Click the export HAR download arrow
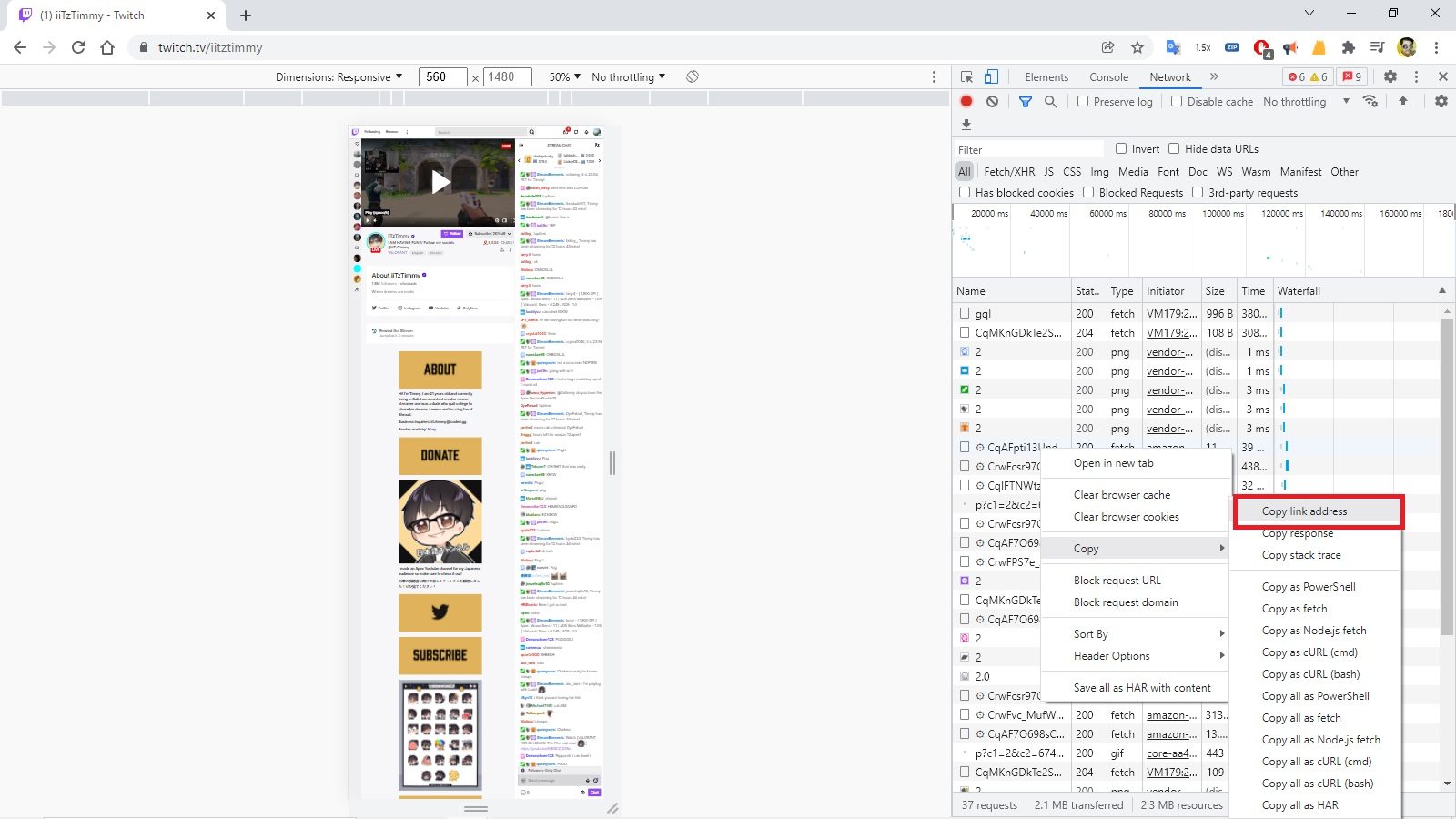This screenshot has height=819, width=1456. pyautogui.click(x=966, y=125)
